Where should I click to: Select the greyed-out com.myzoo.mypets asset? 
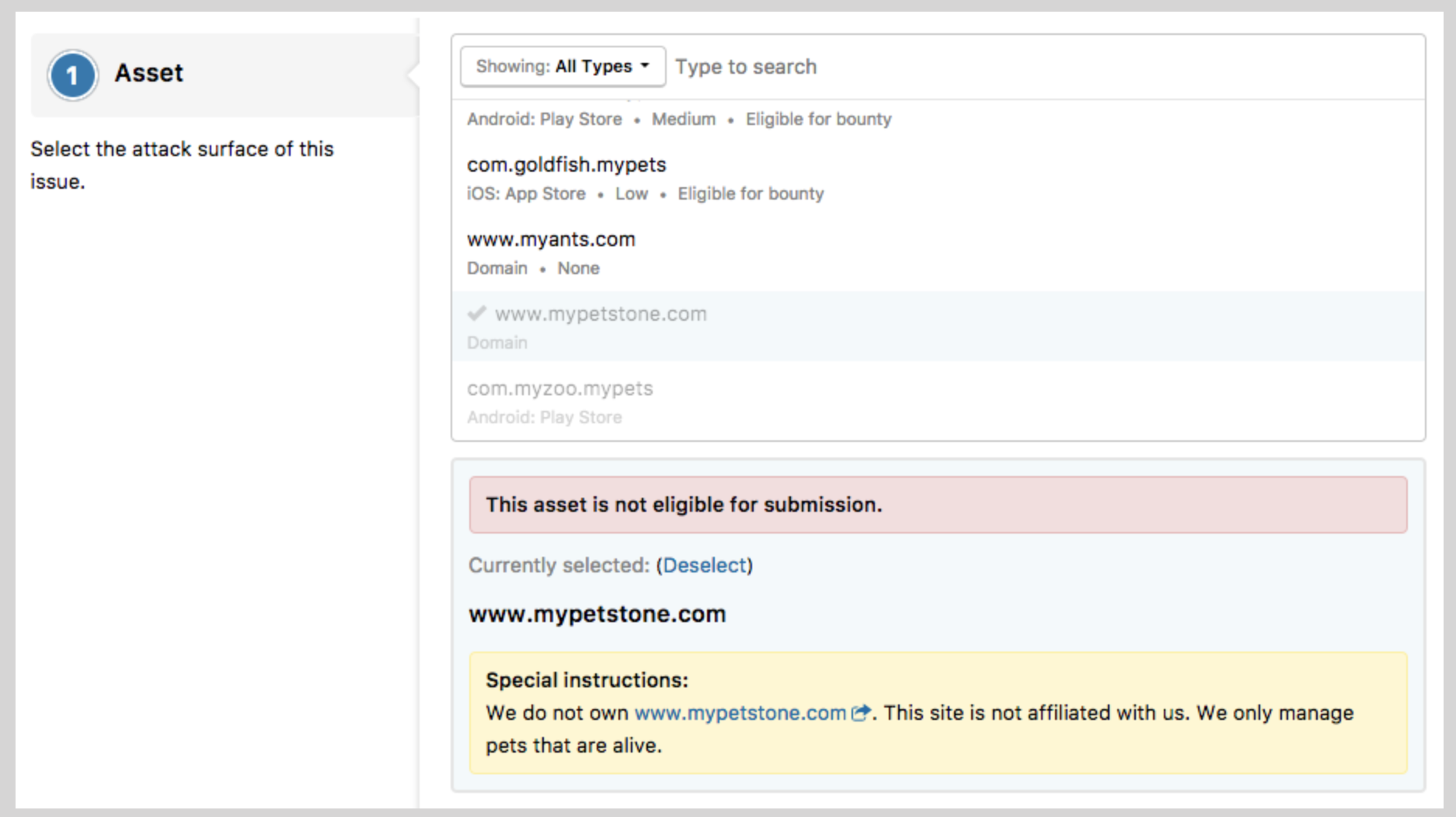click(x=559, y=388)
